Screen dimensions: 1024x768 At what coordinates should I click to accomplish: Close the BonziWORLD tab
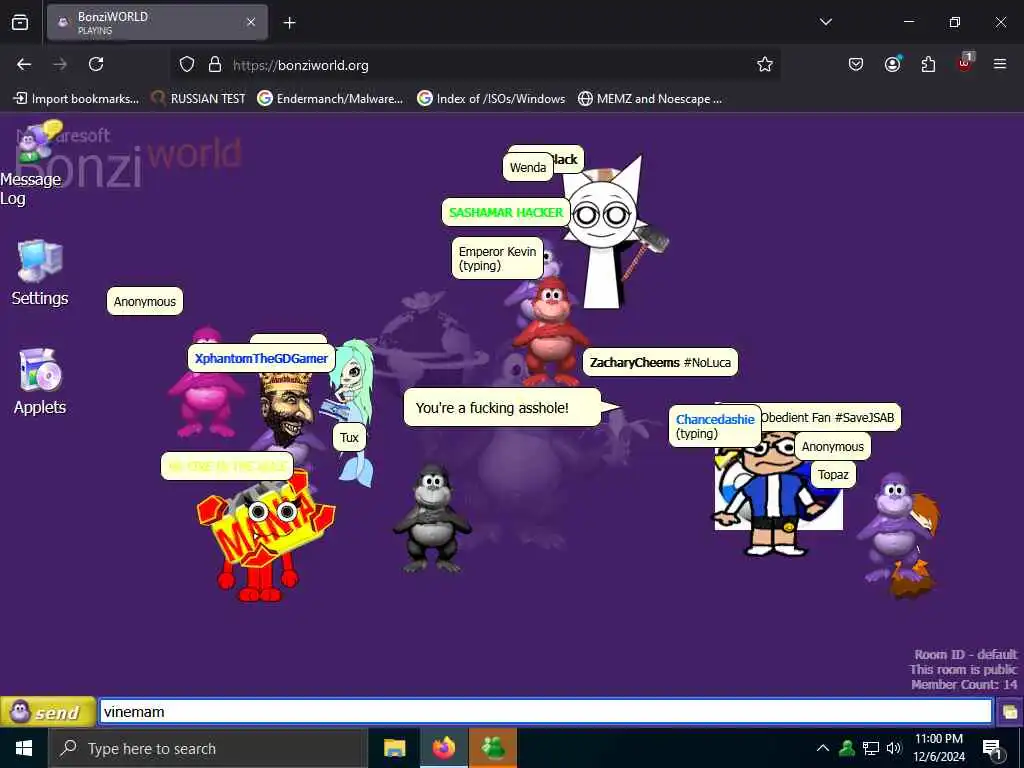[251, 22]
